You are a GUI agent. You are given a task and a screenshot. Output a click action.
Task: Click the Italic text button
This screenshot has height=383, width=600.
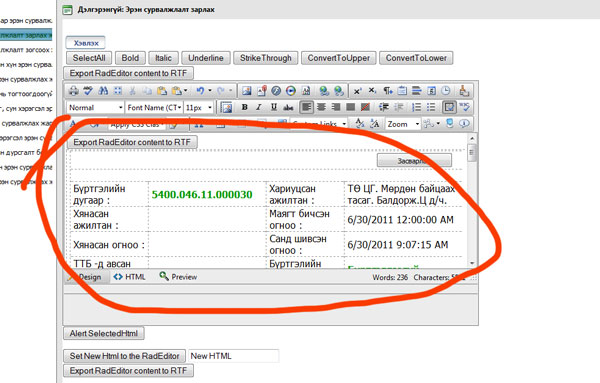coord(163,58)
